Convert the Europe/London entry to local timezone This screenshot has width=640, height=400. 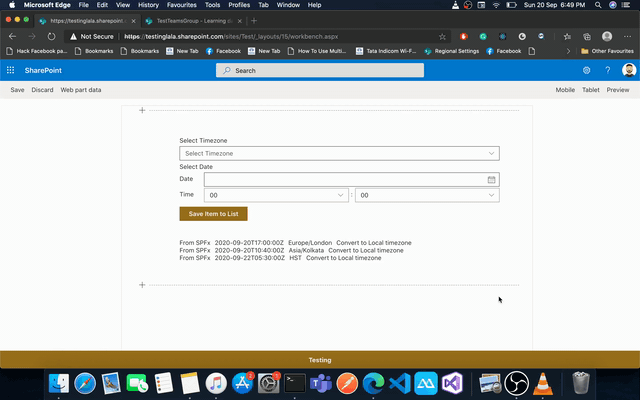pyautogui.click(x=374, y=243)
